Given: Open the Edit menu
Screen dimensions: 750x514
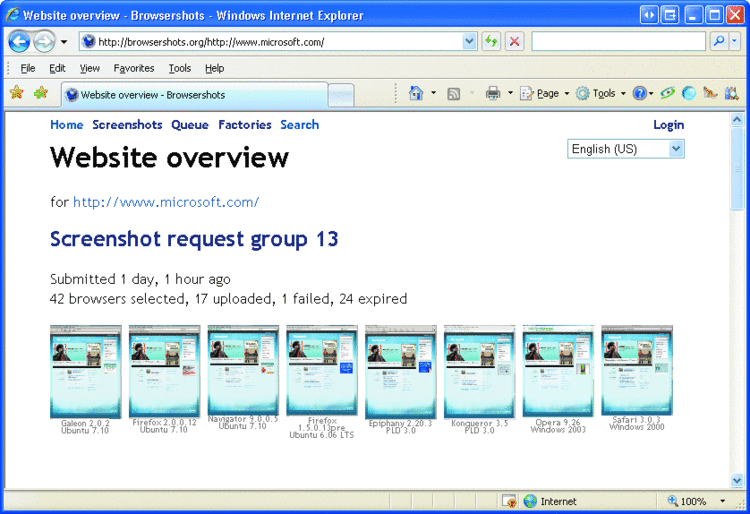Looking at the screenshot, I should pyautogui.click(x=57, y=68).
